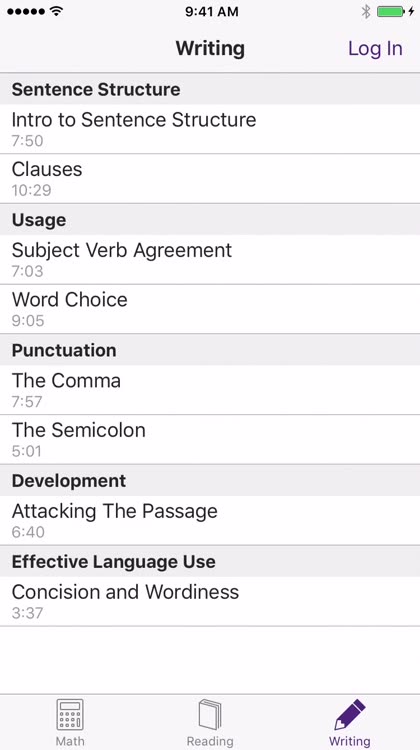This screenshot has width=420, height=750.
Task: Open Concision and Wordiness lesson
Action: [x=210, y=601]
